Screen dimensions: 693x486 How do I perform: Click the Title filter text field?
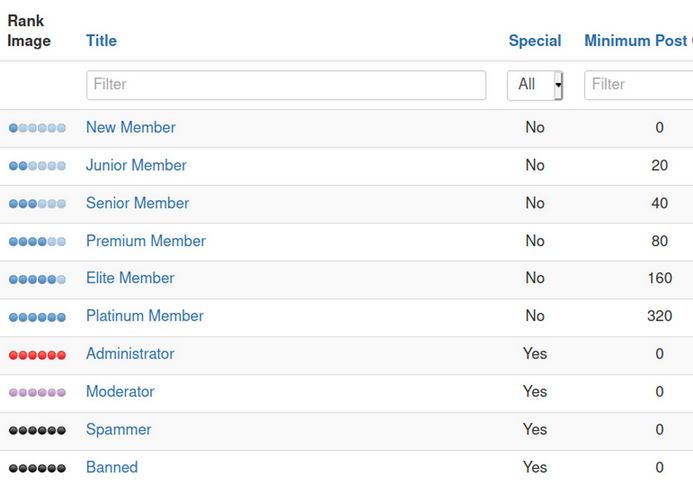pos(286,85)
